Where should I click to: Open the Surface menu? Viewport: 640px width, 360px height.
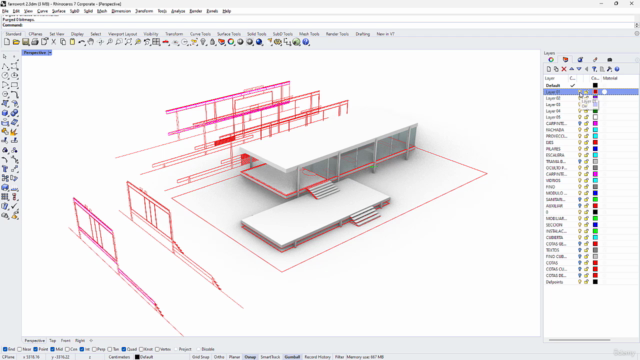click(58, 11)
